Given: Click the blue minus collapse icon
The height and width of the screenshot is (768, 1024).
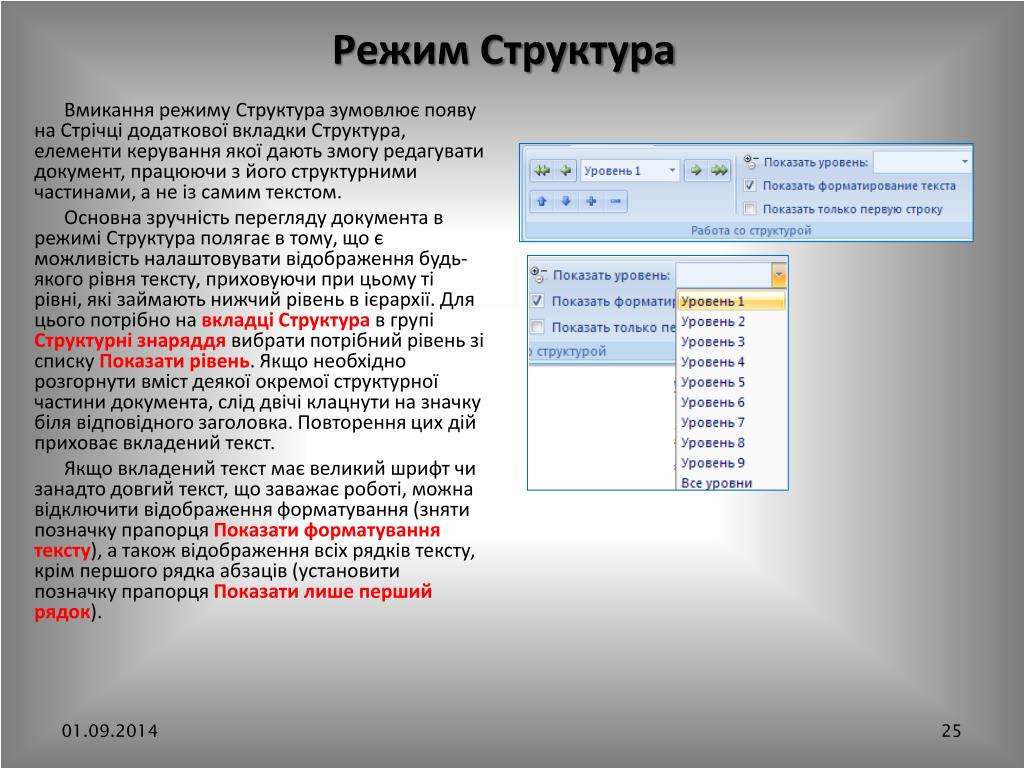Looking at the screenshot, I should pos(615,201).
